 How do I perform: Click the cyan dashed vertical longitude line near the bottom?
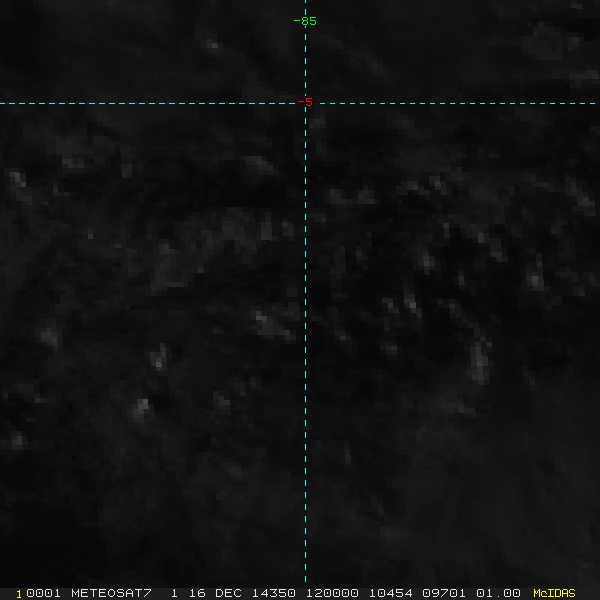(305, 536)
